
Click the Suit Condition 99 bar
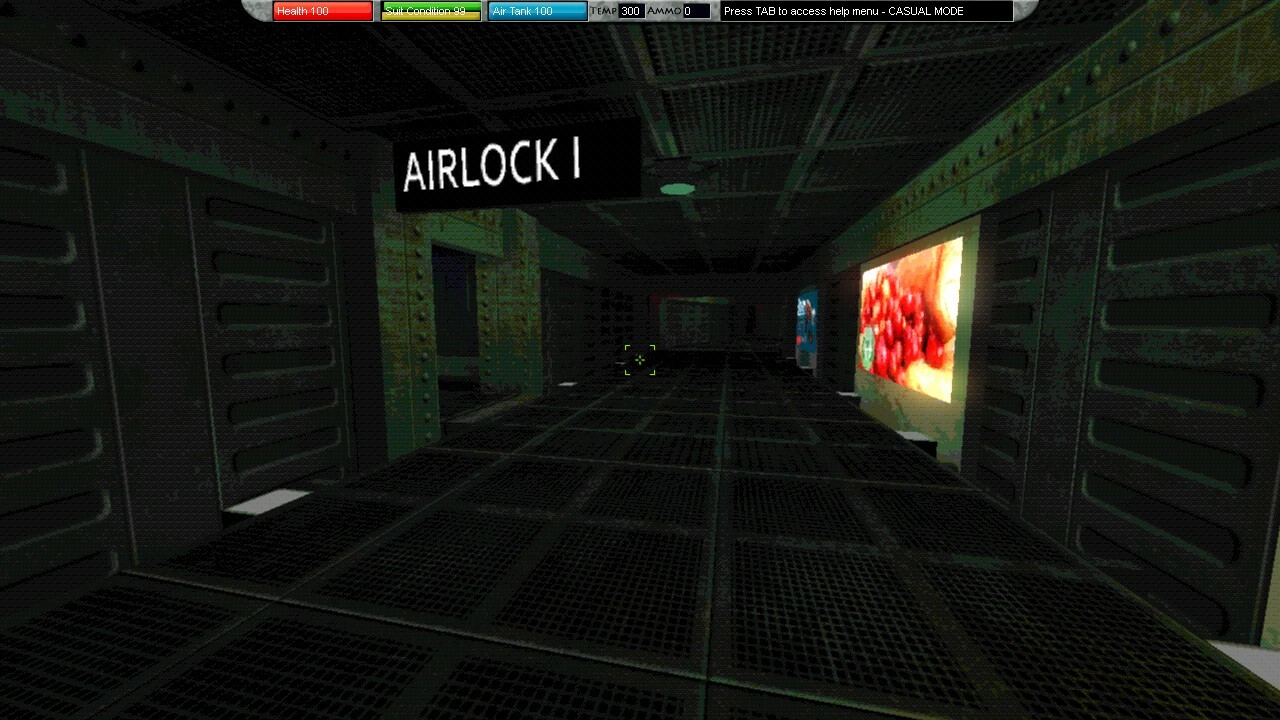pos(431,11)
